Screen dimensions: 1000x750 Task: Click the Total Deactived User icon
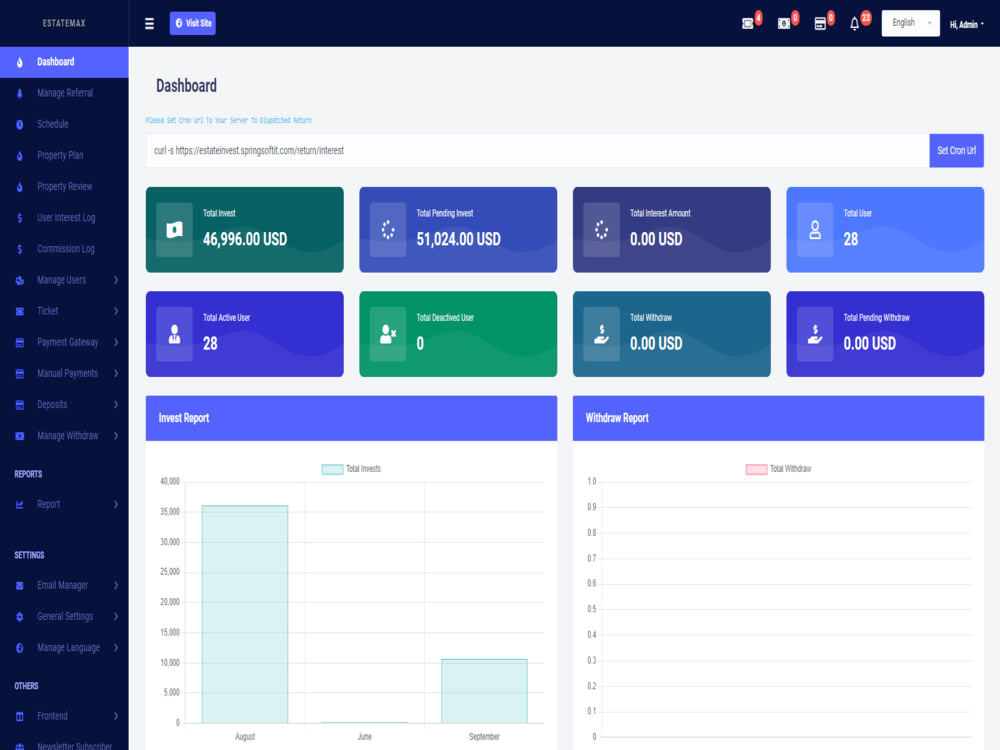coord(388,334)
